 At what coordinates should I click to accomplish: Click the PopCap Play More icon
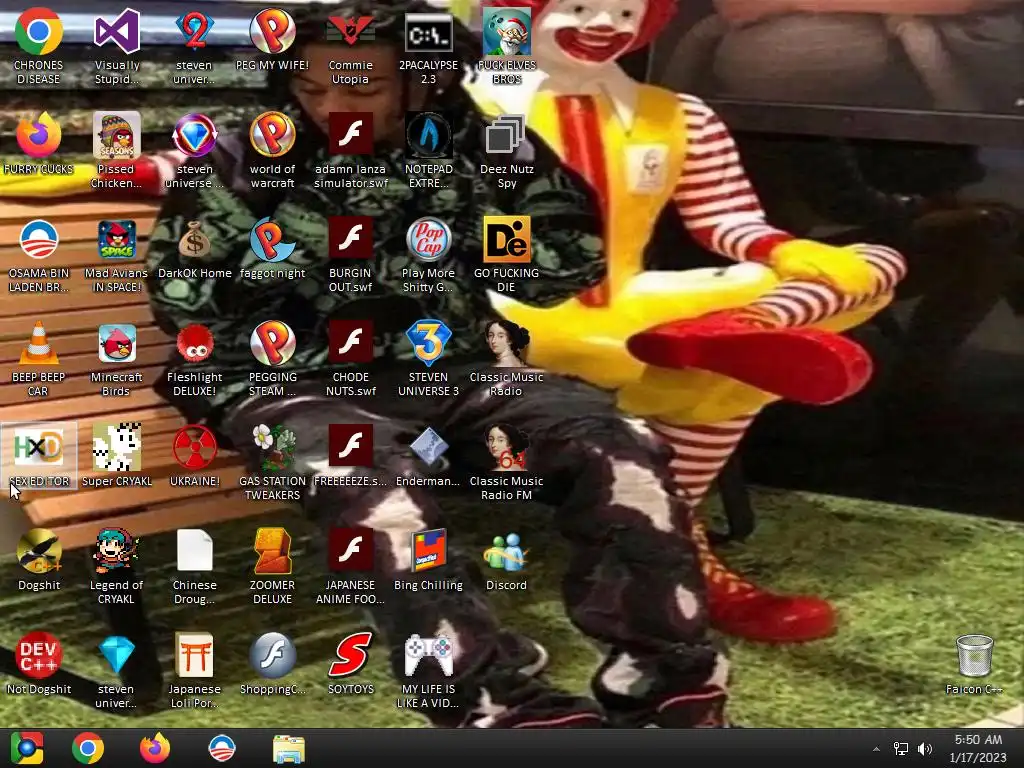point(428,239)
